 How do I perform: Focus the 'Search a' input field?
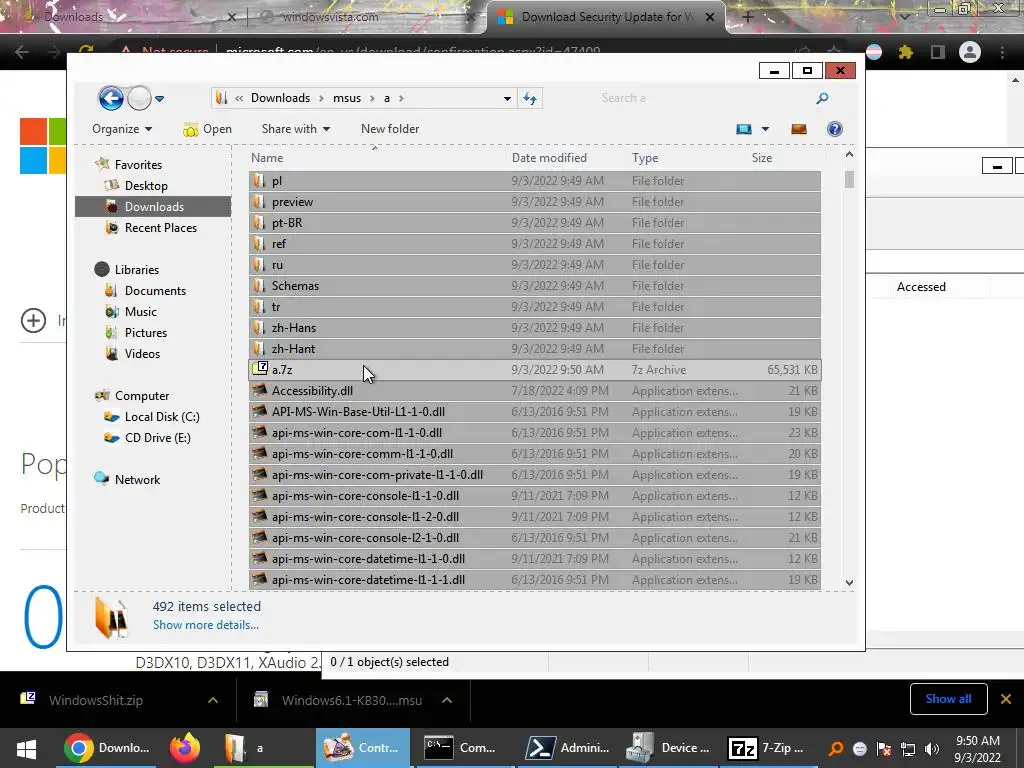pyautogui.click(x=705, y=98)
